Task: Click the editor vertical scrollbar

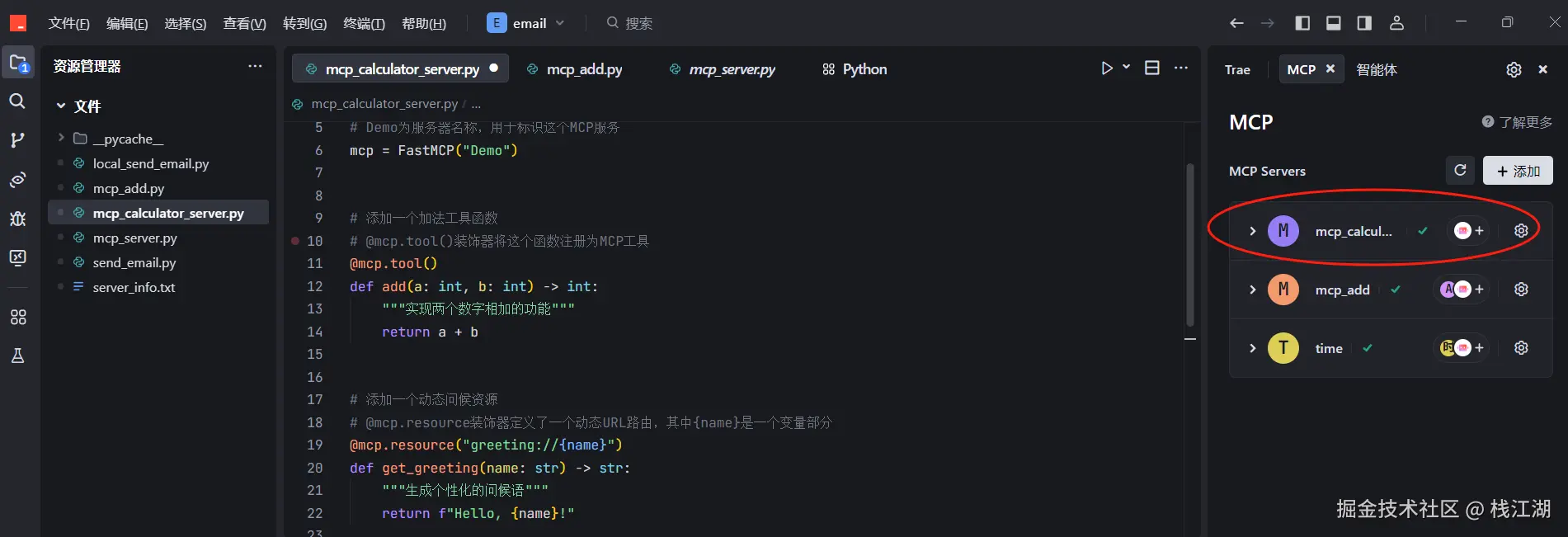Action: 1189,244
